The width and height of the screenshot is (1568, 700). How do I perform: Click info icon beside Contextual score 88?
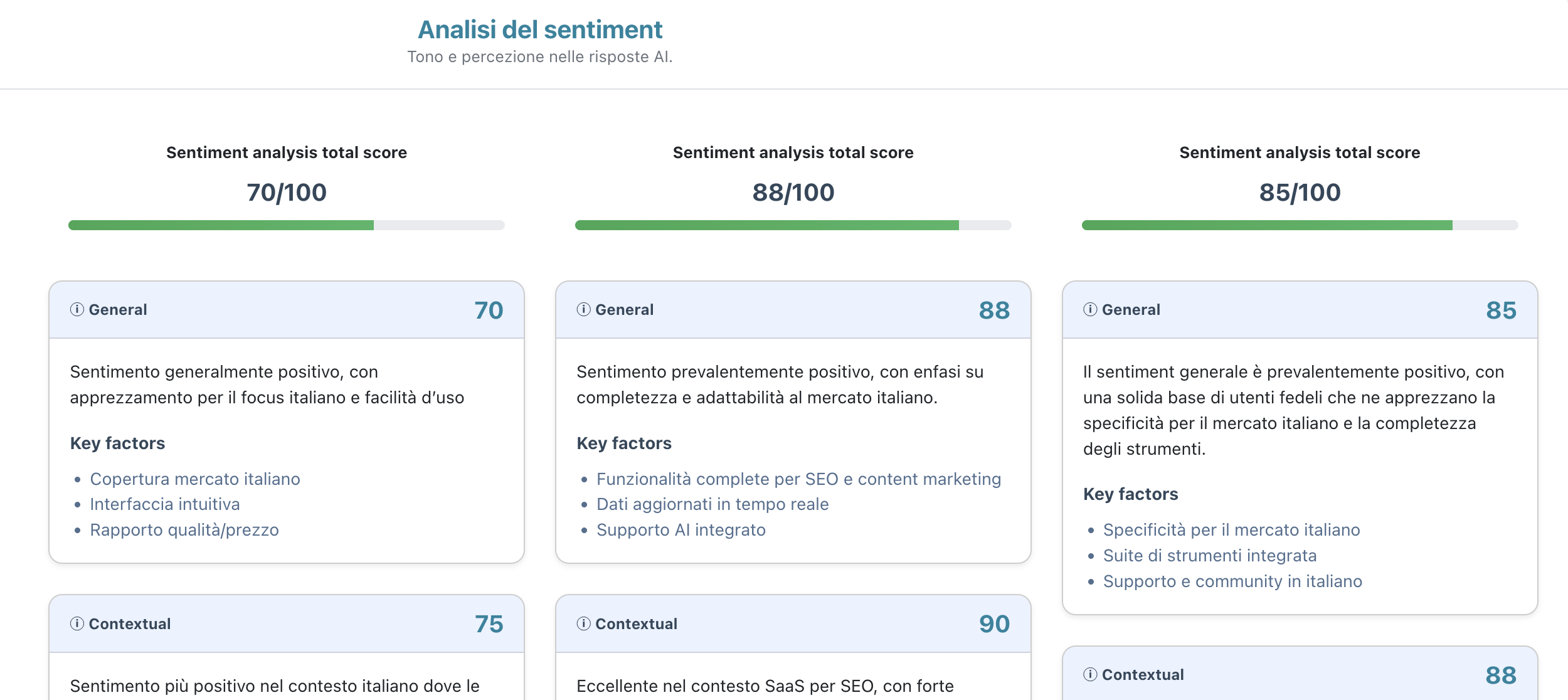pos(1091,674)
